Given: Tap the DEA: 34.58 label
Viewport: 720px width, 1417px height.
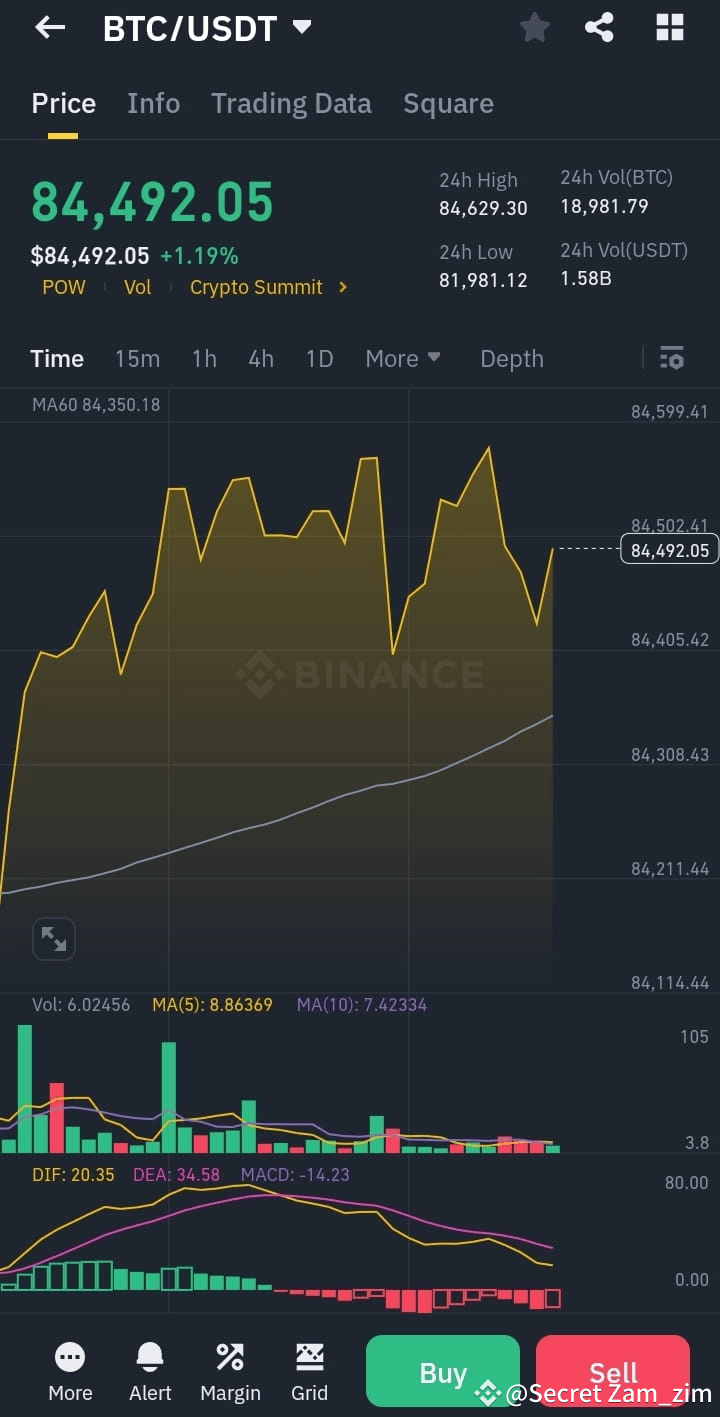Looking at the screenshot, I should [x=176, y=1175].
